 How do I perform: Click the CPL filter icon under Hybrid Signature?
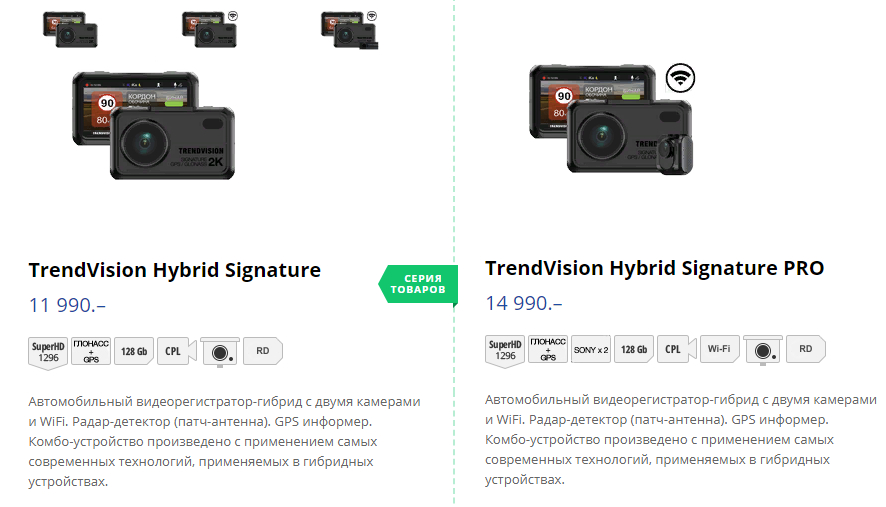point(177,351)
